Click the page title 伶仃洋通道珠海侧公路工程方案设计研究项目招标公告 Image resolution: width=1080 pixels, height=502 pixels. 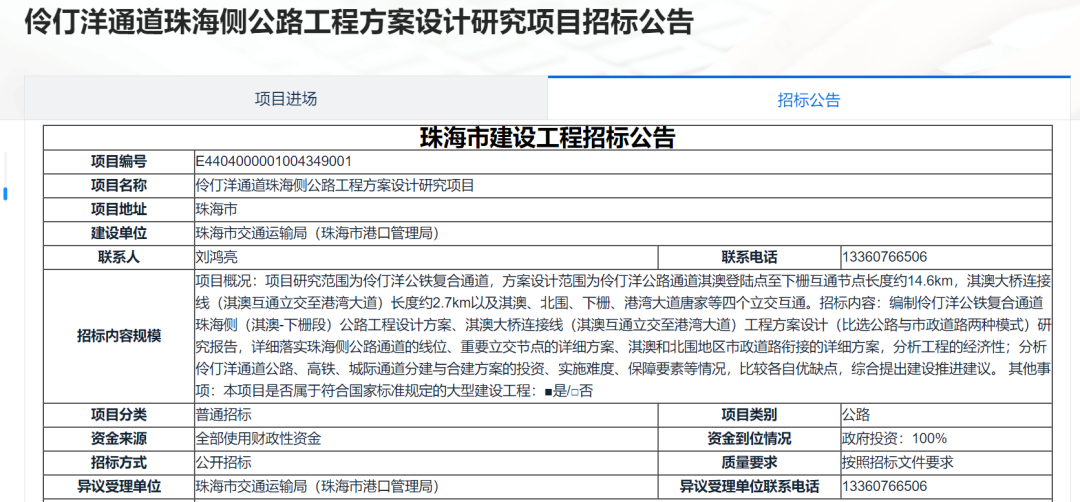click(x=359, y=23)
